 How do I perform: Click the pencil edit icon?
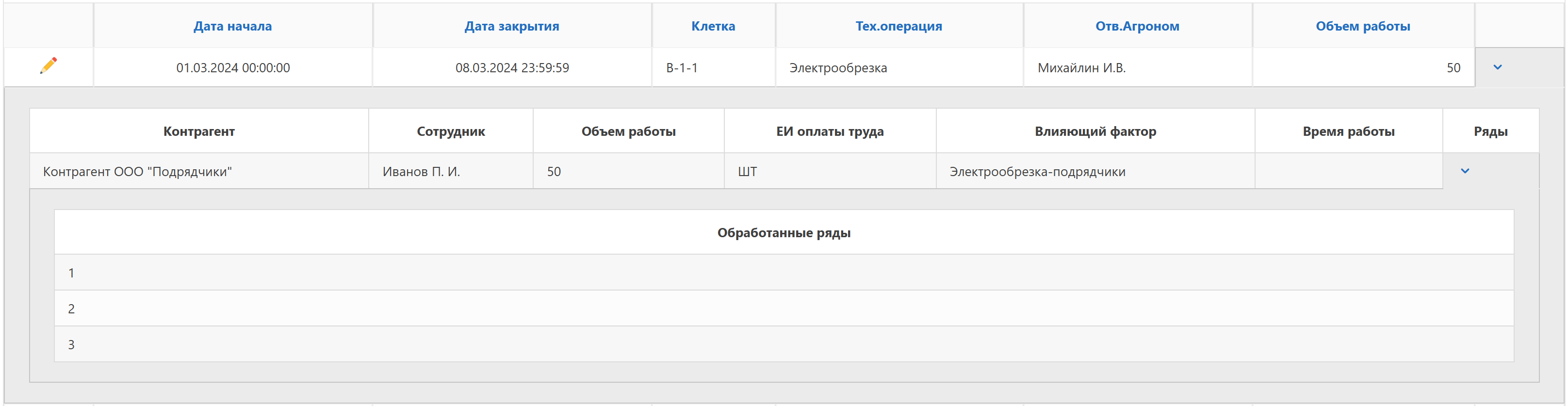coord(49,66)
